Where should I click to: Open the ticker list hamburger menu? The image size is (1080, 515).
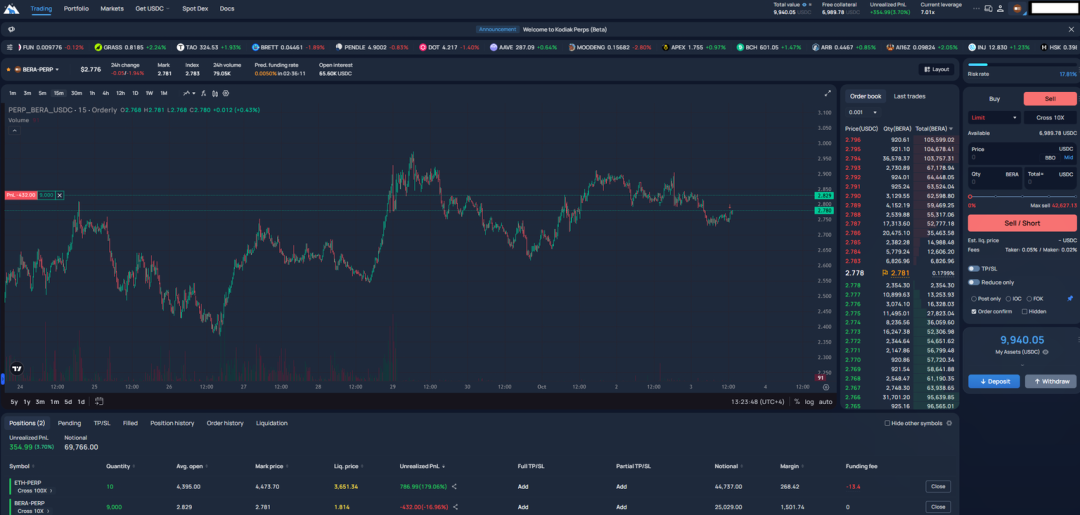tap(10, 48)
